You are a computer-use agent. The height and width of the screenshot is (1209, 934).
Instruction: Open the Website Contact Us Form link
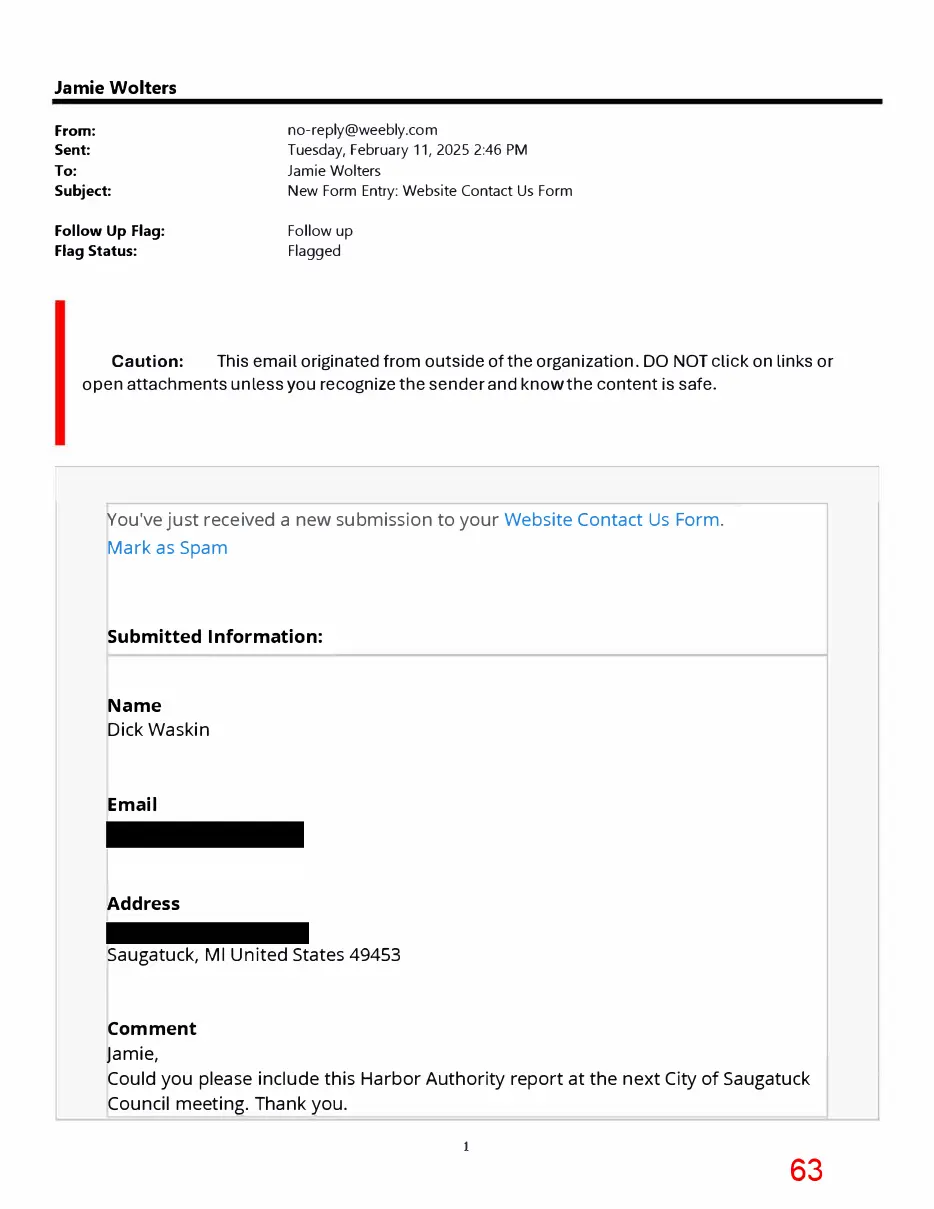coord(612,520)
